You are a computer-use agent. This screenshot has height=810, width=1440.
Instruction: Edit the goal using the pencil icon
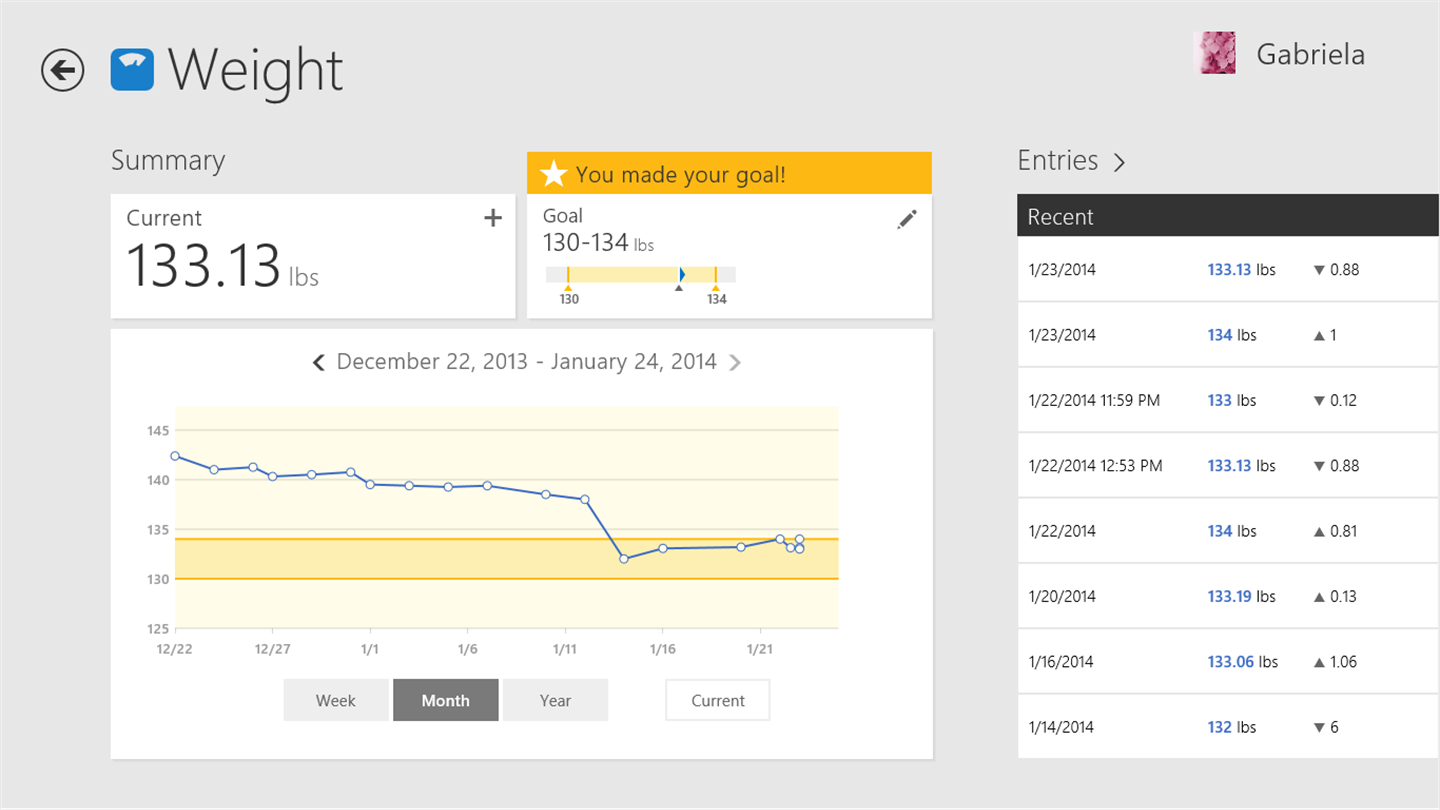pyautogui.click(x=907, y=220)
